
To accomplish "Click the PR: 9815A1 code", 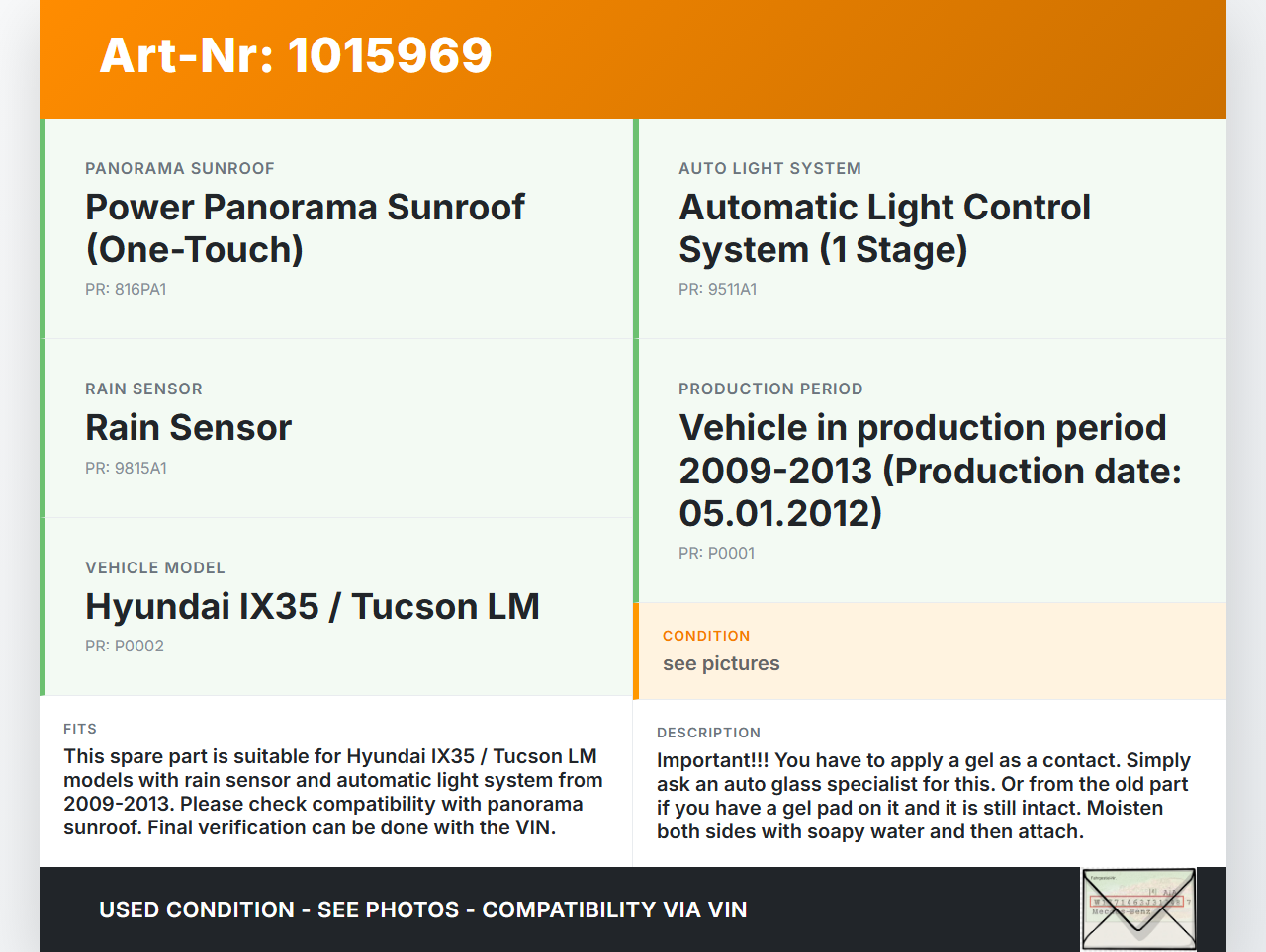I will click(126, 469).
